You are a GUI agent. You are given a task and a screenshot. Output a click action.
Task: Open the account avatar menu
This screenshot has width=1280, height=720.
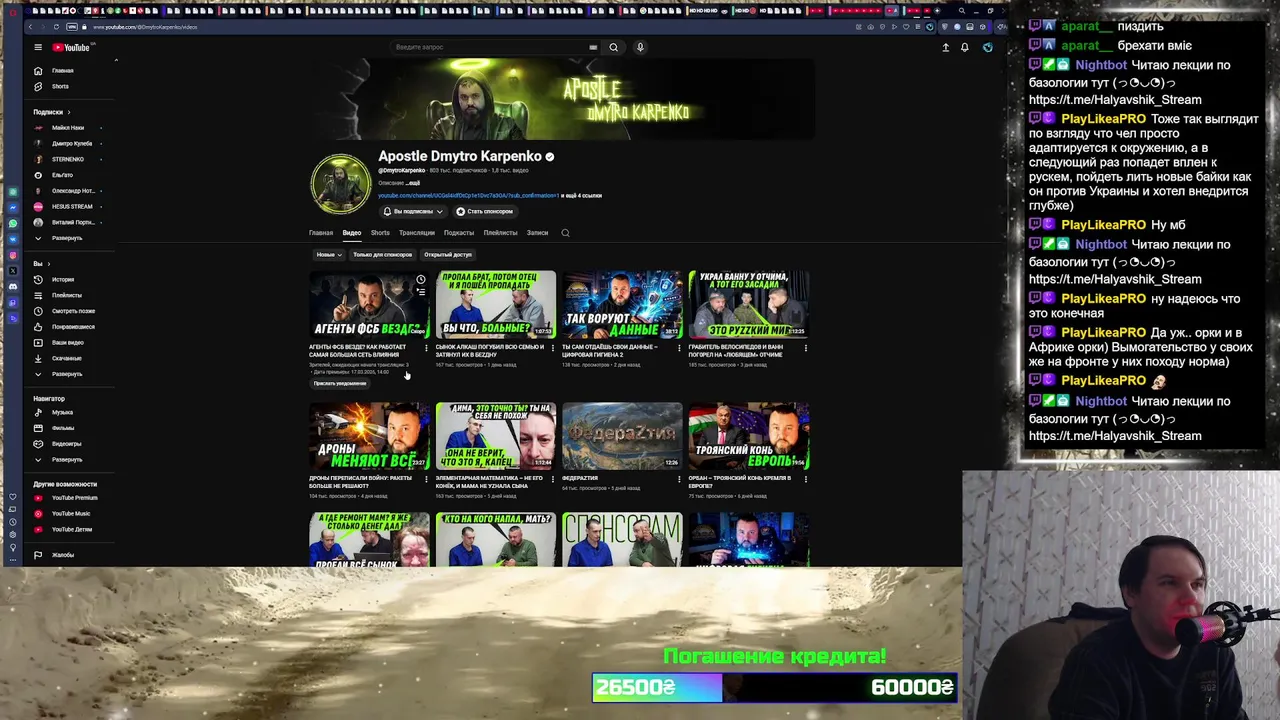(x=987, y=47)
